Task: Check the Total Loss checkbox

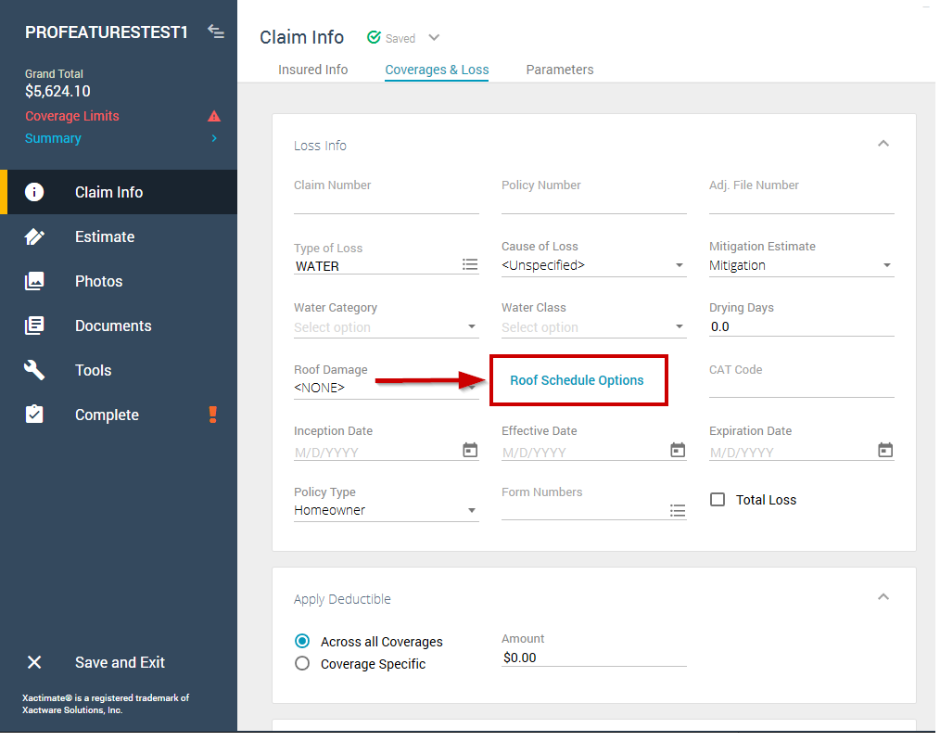Action: (x=717, y=500)
